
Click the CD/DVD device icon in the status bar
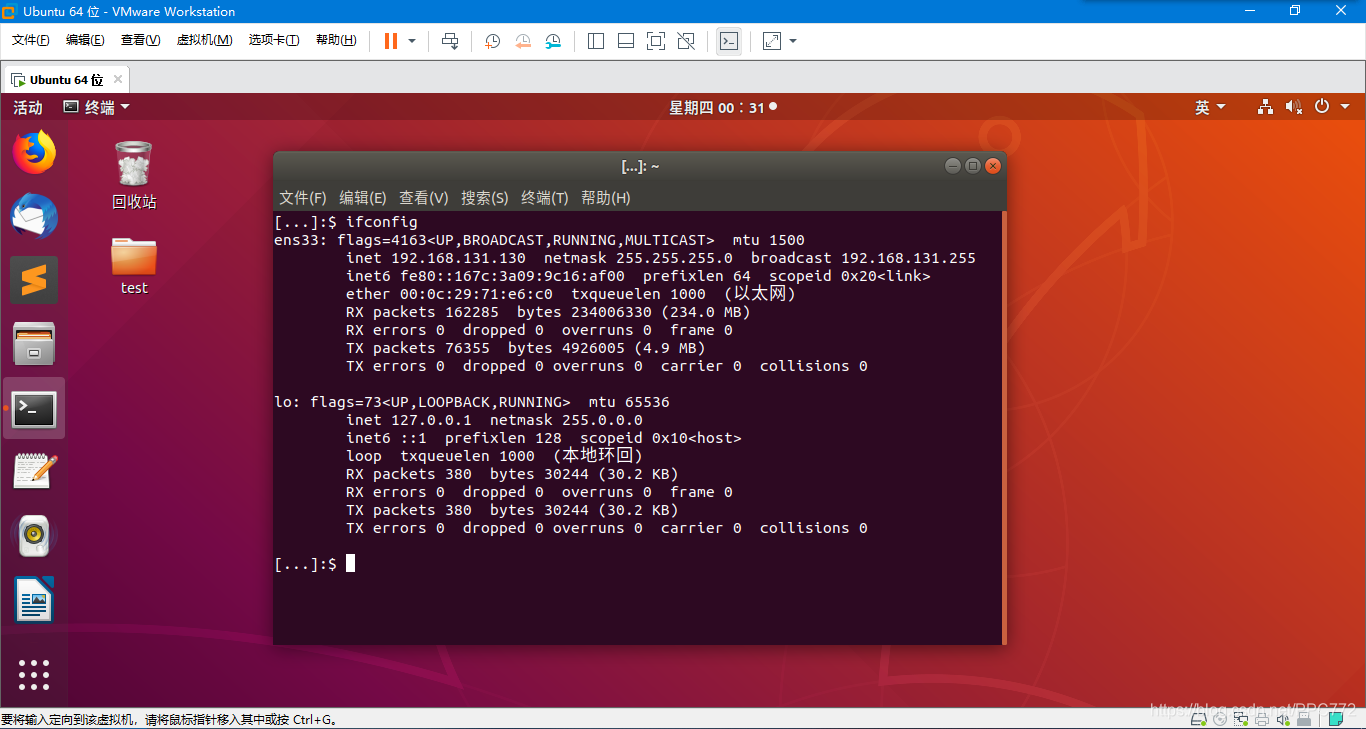point(1222,718)
